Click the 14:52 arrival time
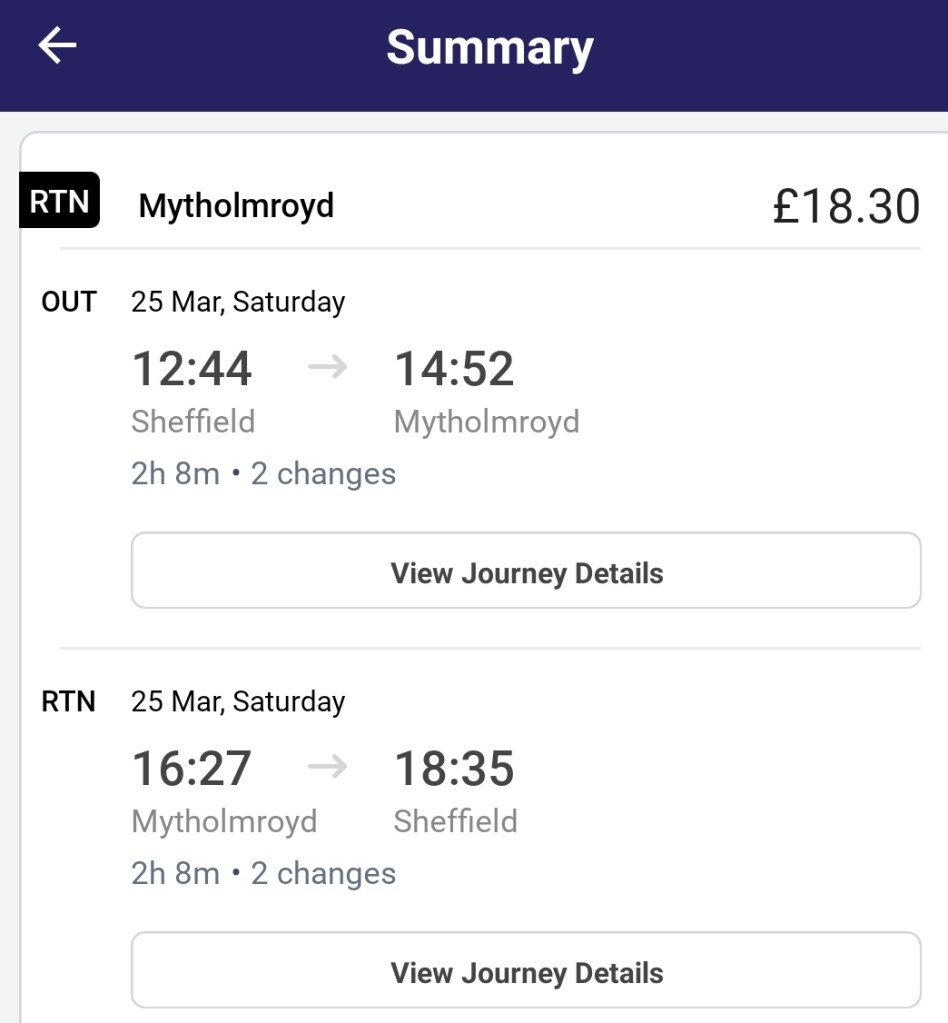Screen dimensions: 948x1023 (454, 369)
